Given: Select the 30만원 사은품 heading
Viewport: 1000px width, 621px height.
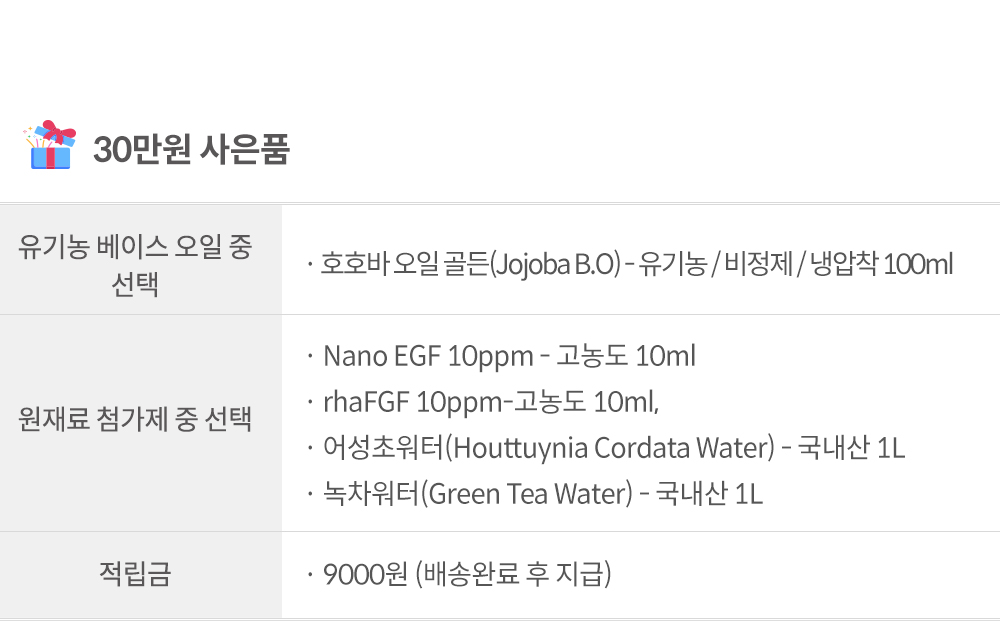Looking at the screenshot, I should pyautogui.click(x=191, y=149).
